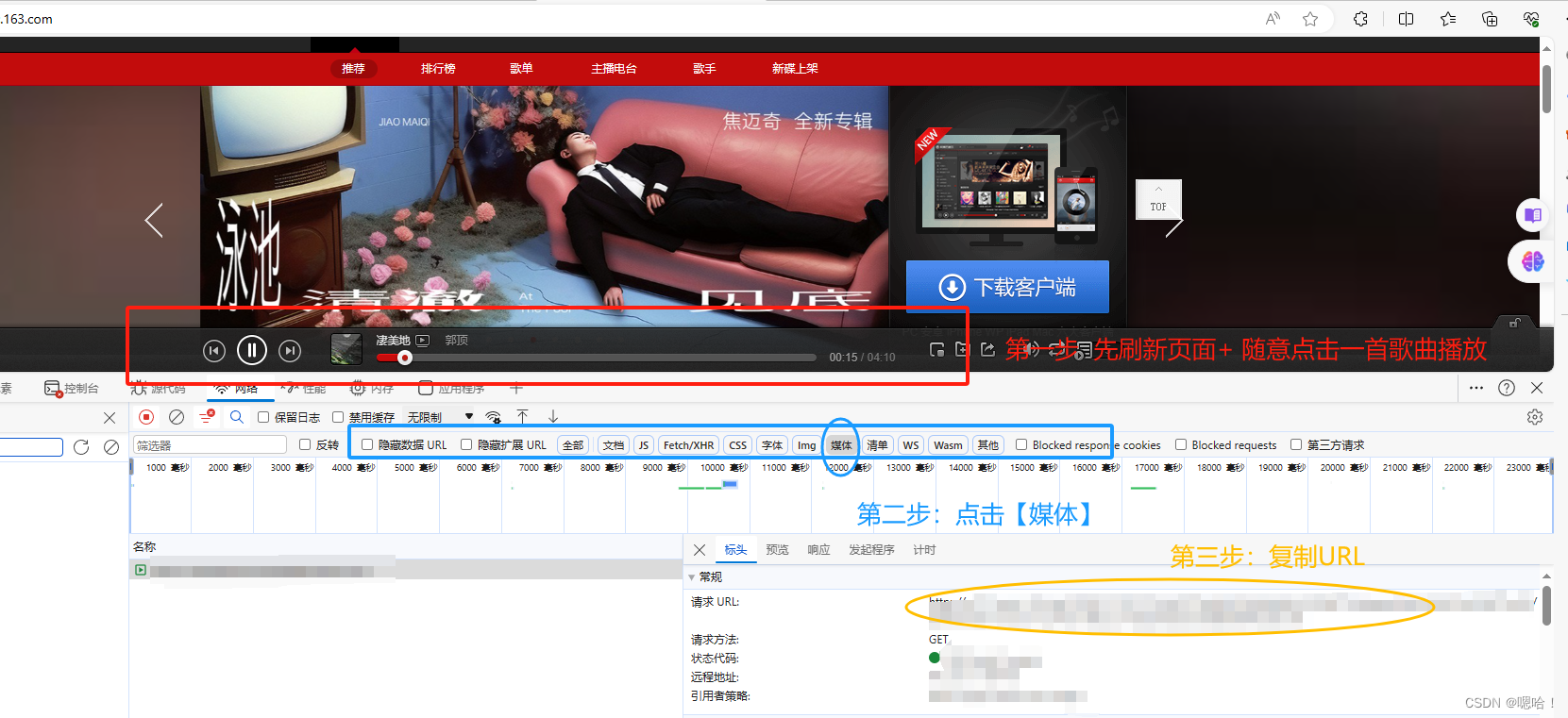Open network panel settings gear

click(x=1535, y=417)
